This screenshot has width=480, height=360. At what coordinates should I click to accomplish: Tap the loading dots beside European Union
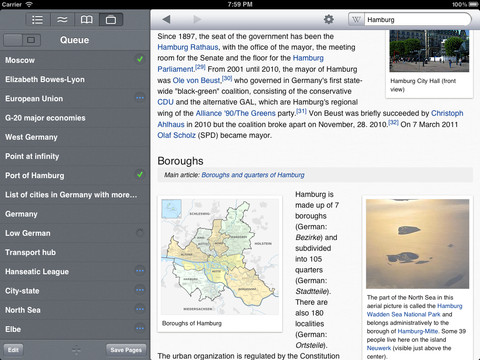[x=140, y=98]
